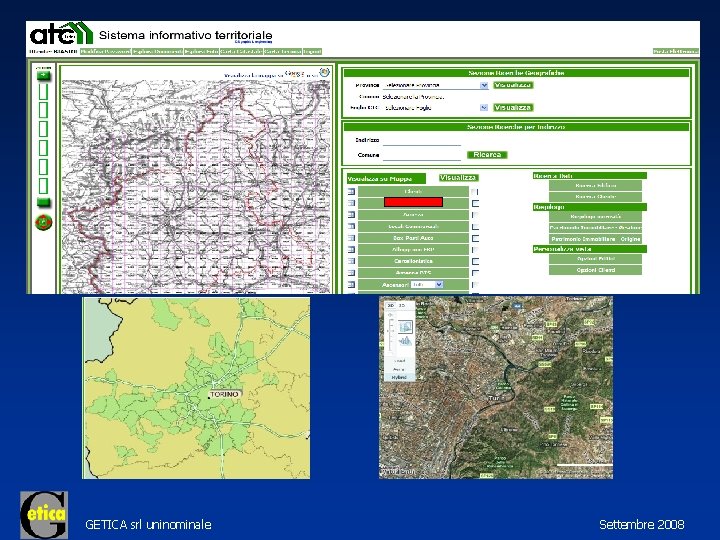
Task: Click the zoom-out green button below zoom levels
Action: [x=44, y=202]
